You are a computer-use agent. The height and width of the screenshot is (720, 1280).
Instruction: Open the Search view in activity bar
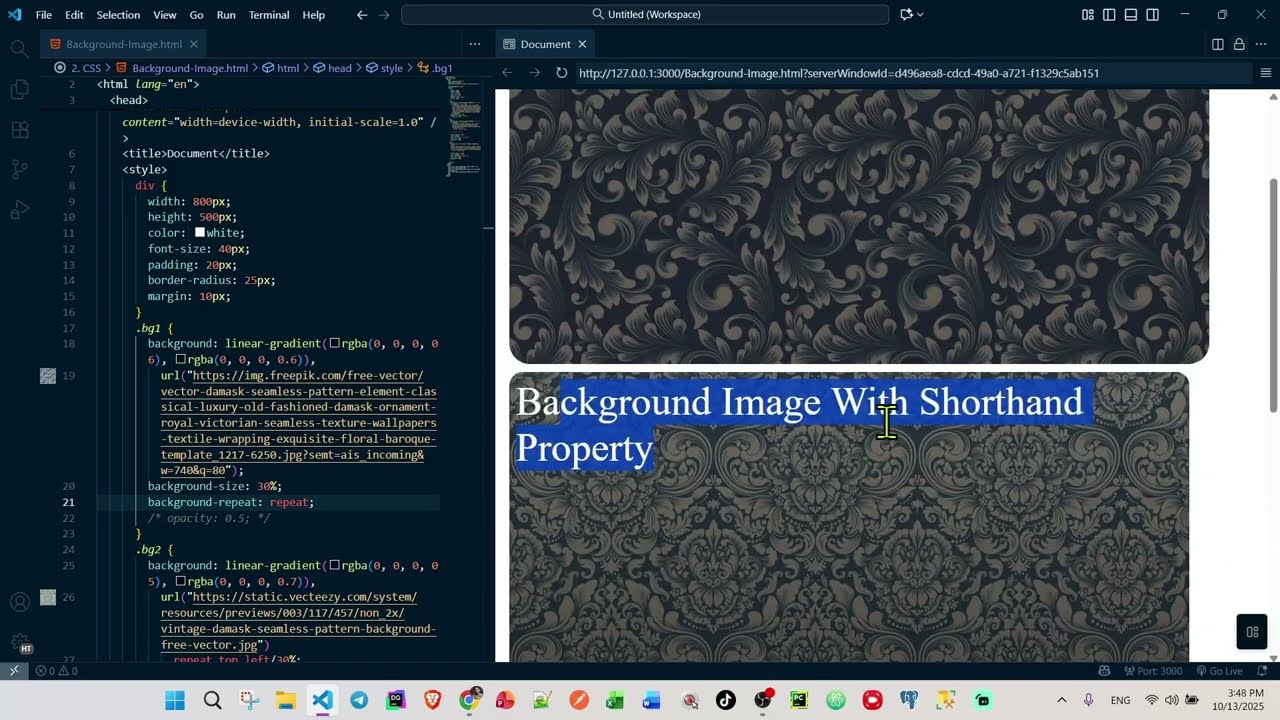19,48
